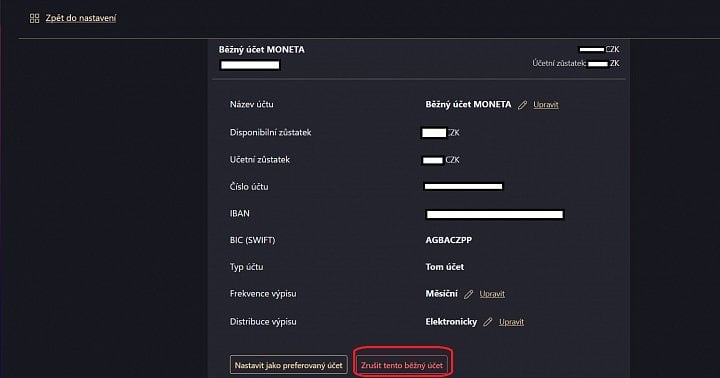Image resolution: width=720 pixels, height=378 pixels.
Task: Click the Distribuce výpisu label
Action: click(x=263, y=322)
